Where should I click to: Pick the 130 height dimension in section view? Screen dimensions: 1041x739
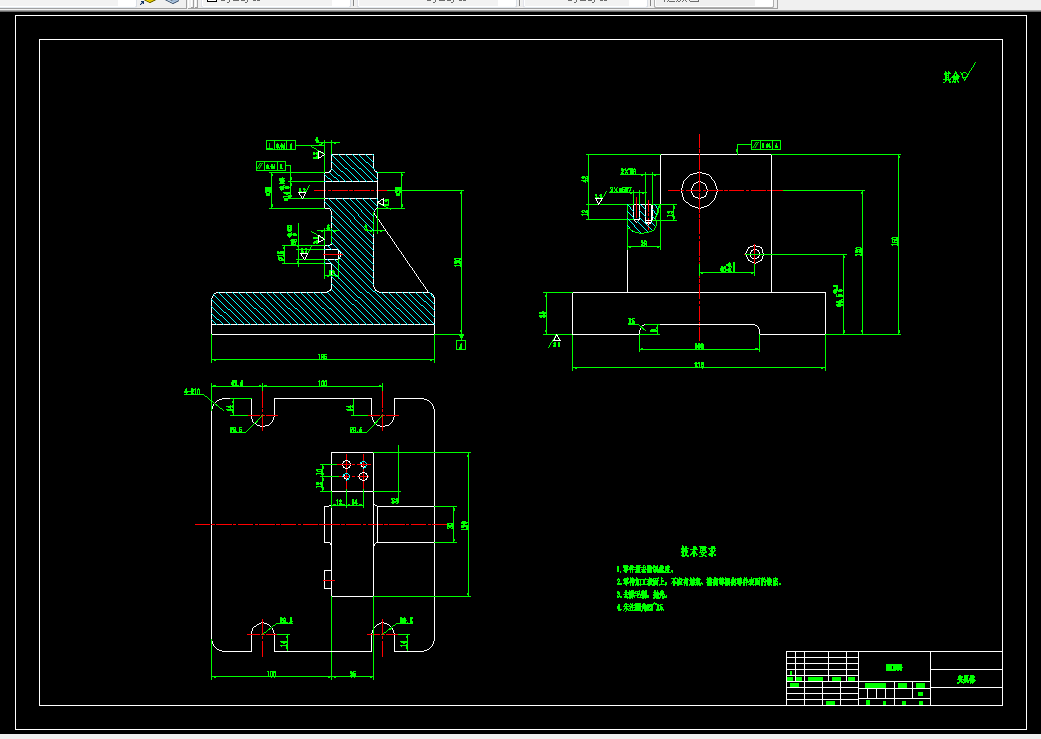coord(457,262)
